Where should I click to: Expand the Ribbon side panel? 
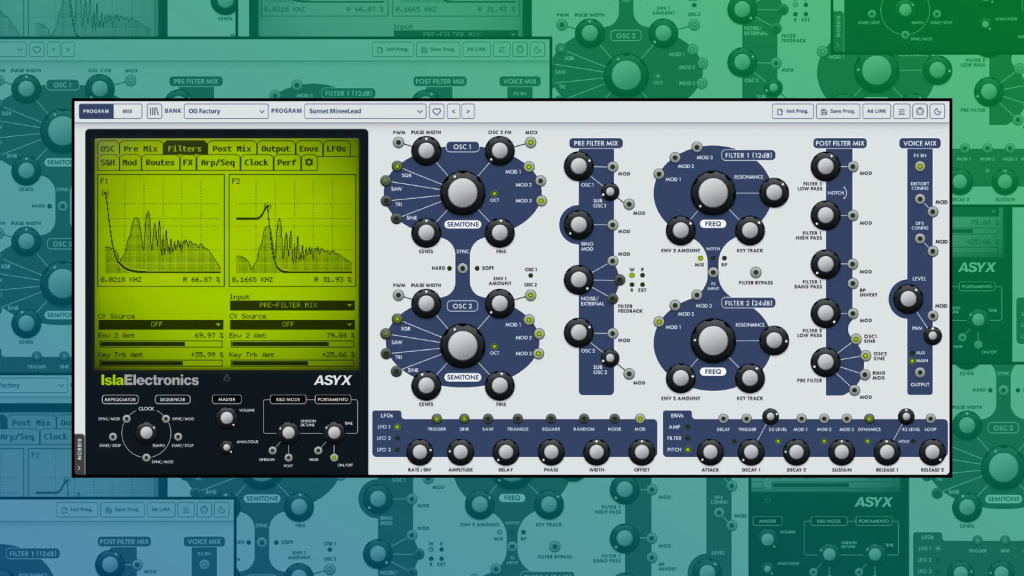(x=79, y=454)
